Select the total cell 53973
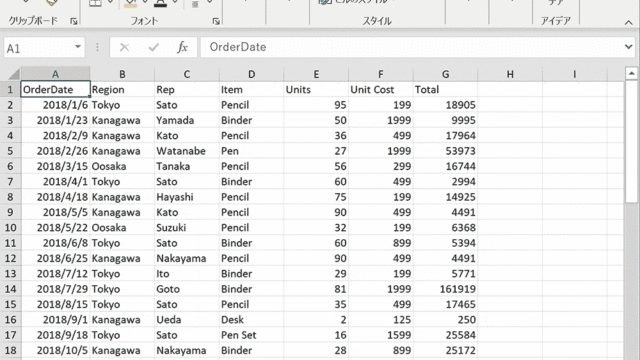640x360 pixels. coord(445,151)
